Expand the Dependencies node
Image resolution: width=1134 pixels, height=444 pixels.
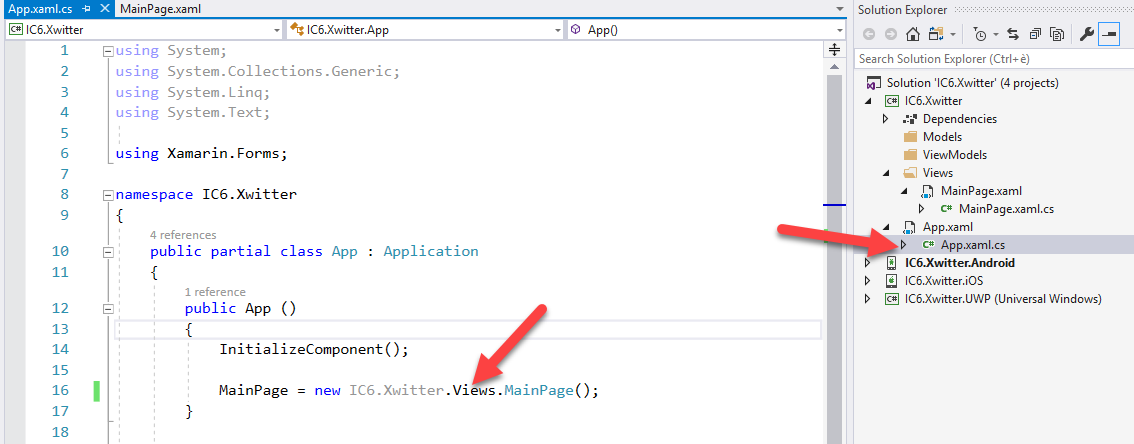click(885, 119)
